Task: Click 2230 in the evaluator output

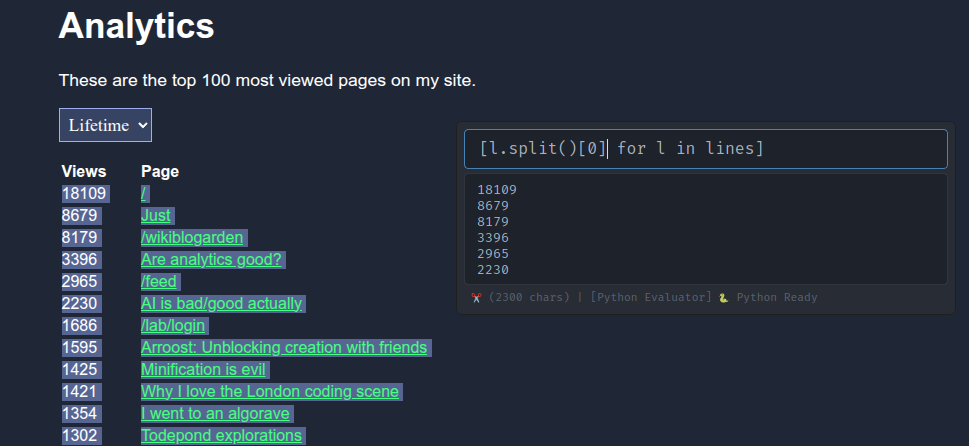Action: point(493,270)
